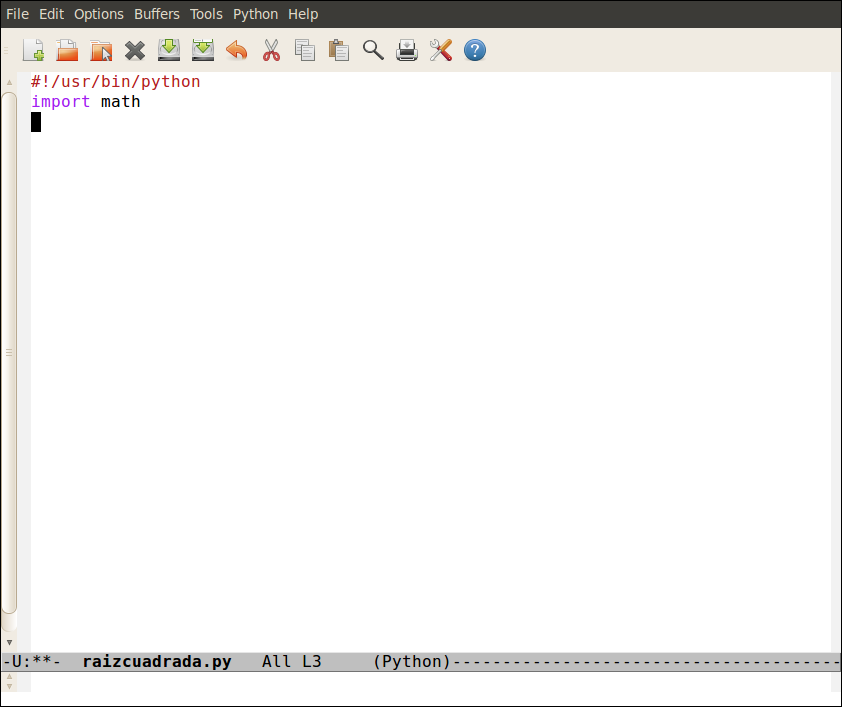The width and height of the screenshot is (842, 707).
Task: Click the #!/usr/bin/python shebang line
Action: click(x=115, y=82)
